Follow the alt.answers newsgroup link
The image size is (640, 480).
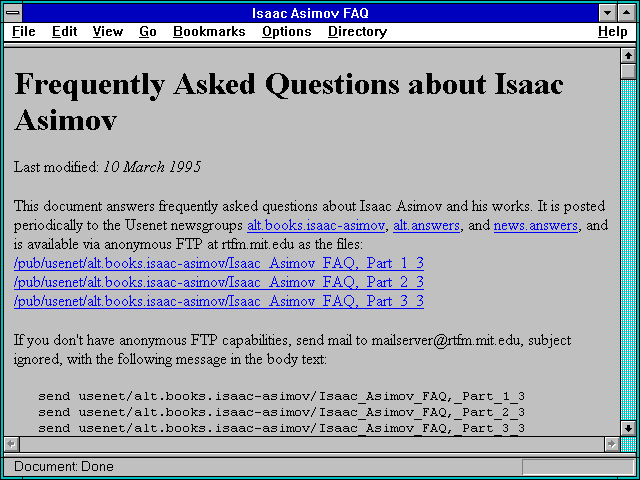click(427, 226)
